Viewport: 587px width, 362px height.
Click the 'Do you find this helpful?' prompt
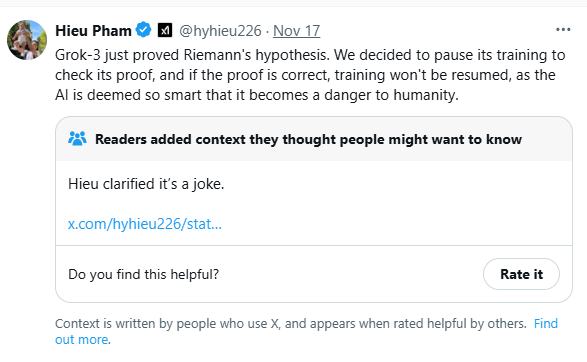[143, 274]
